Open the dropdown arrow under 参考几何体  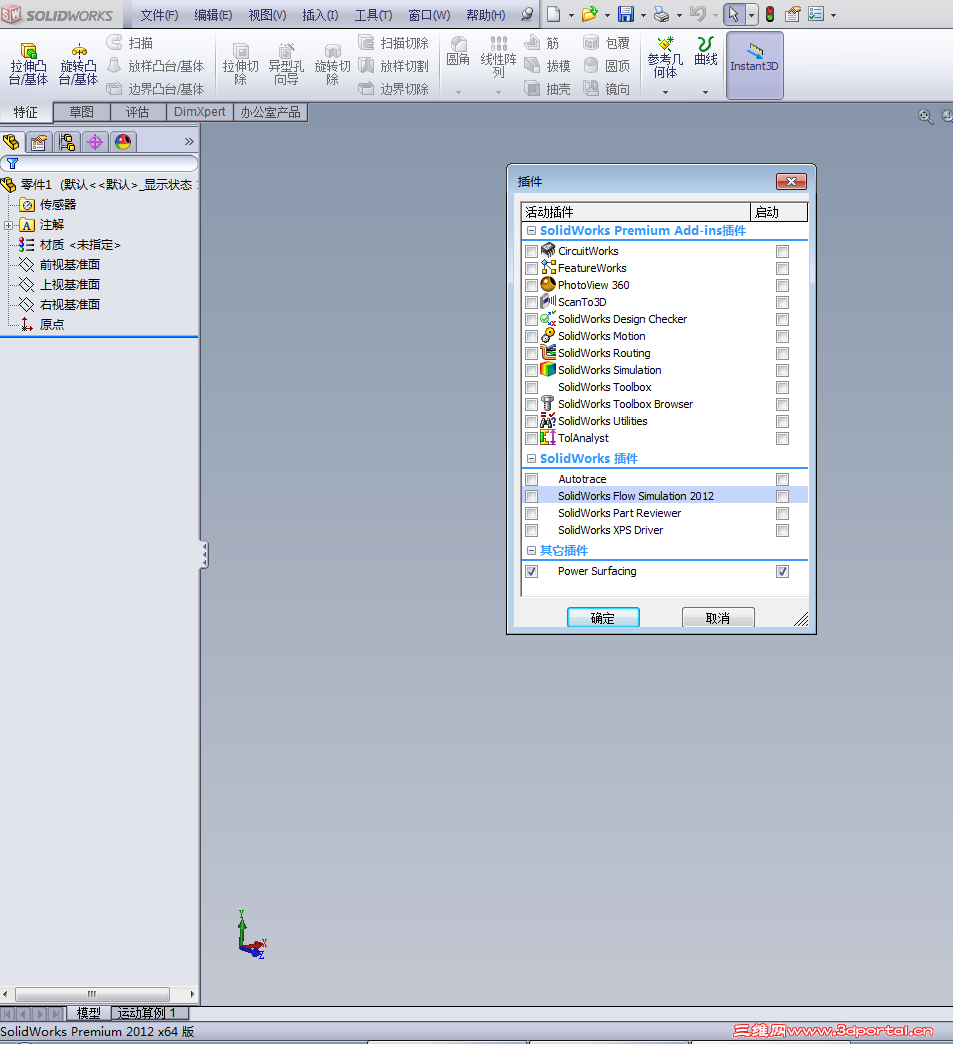[665, 92]
